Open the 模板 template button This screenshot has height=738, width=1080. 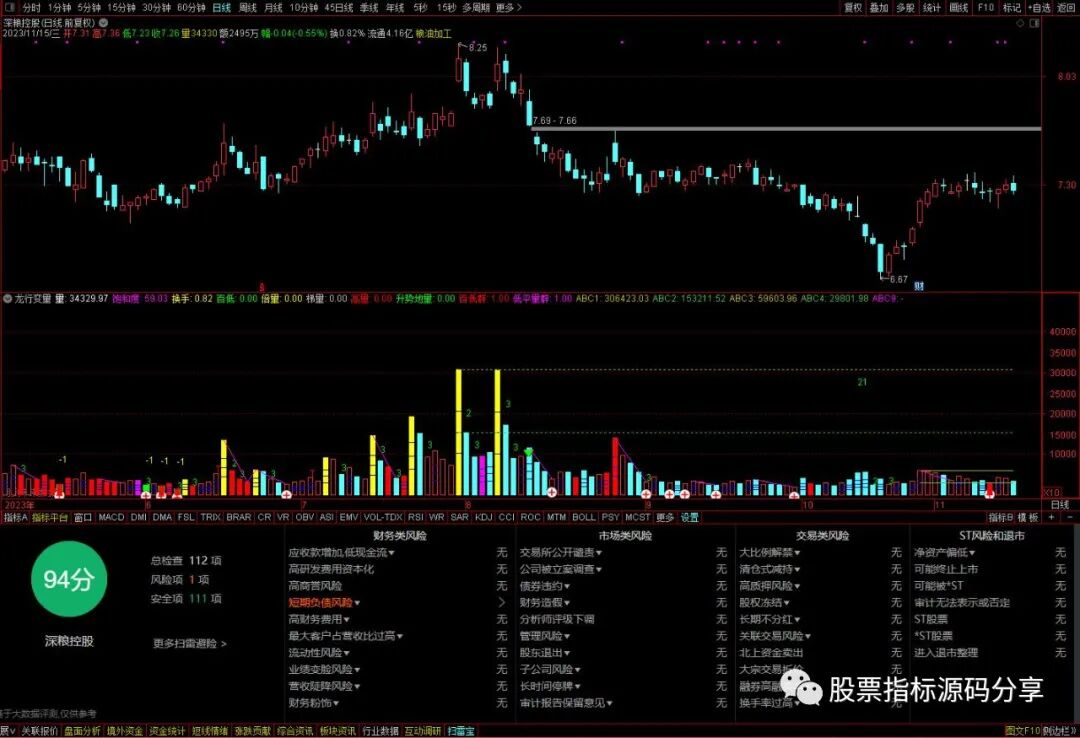tap(1028, 517)
